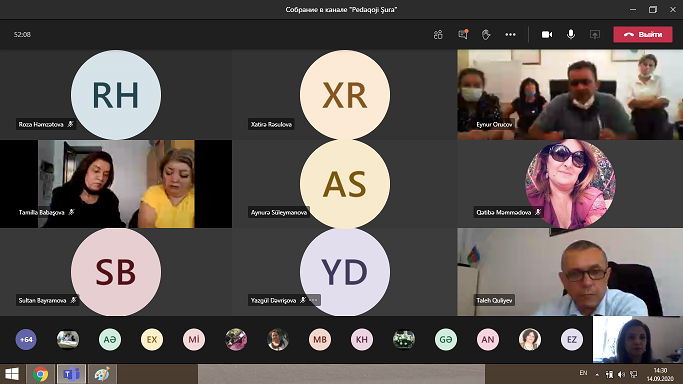Select Yazgül Dovrişova's YD avatar
Screen dimensions: 683x384
[x=345, y=272]
